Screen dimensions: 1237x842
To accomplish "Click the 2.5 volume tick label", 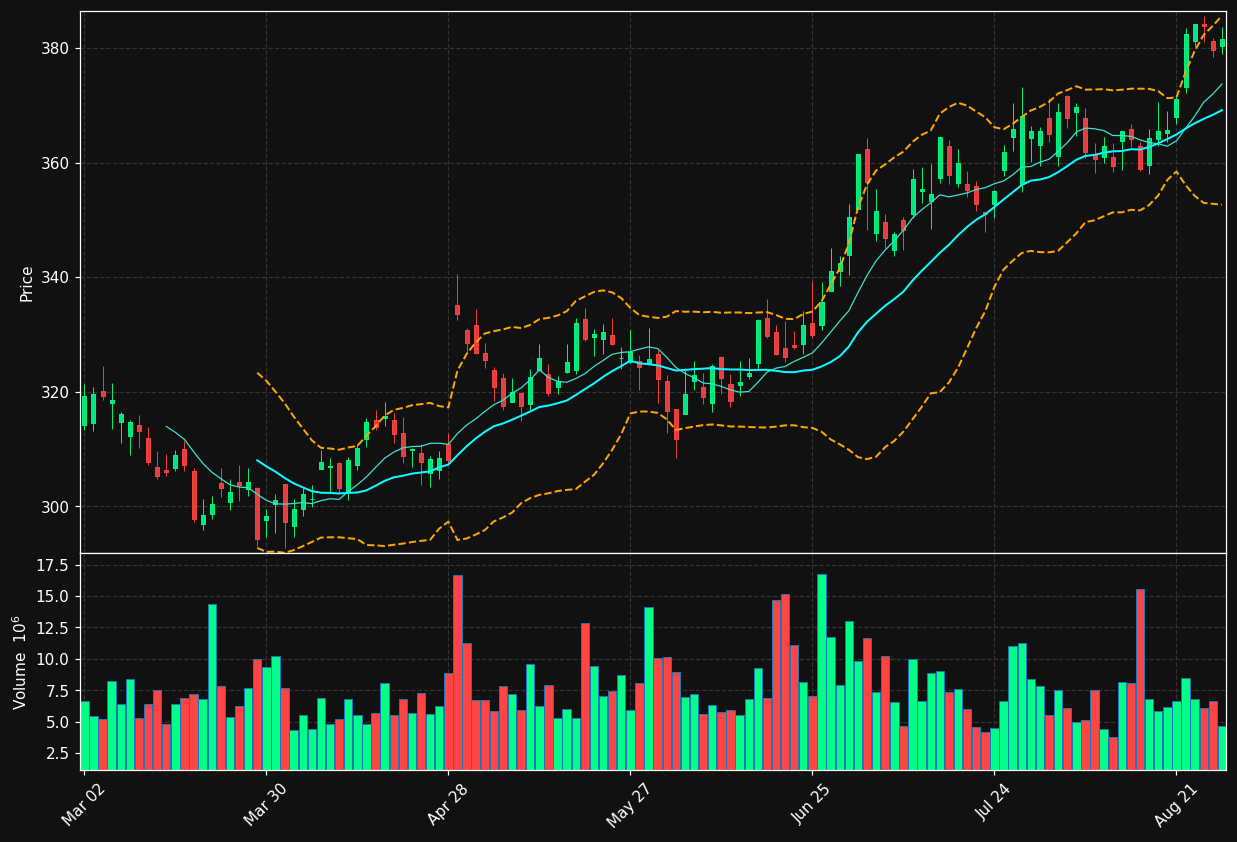I will click(56, 753).
